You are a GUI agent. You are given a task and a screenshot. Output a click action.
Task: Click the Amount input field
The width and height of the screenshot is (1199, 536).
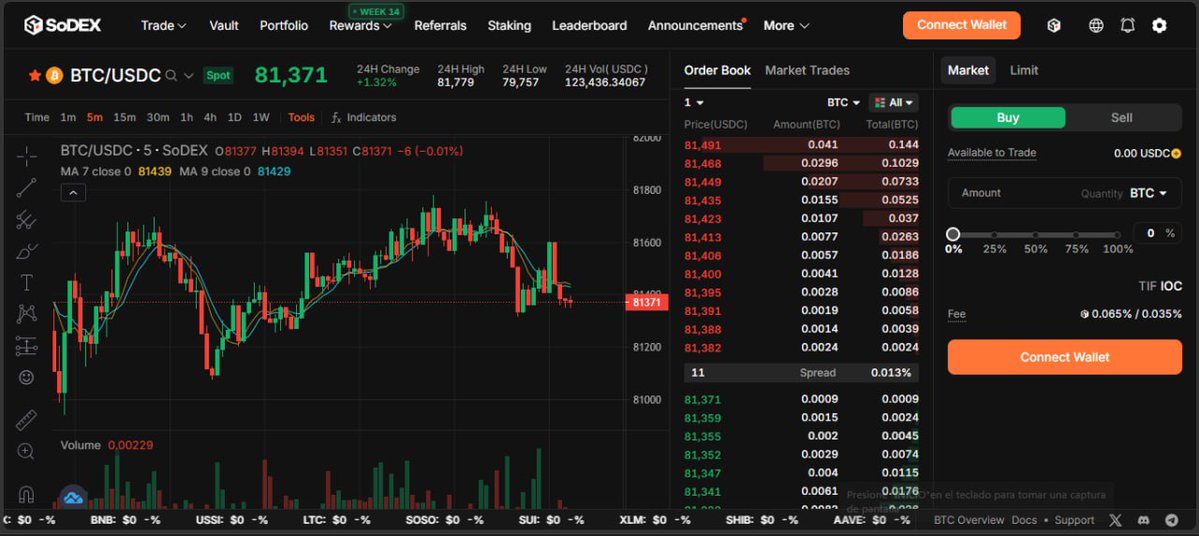[x=1064, y=193]
